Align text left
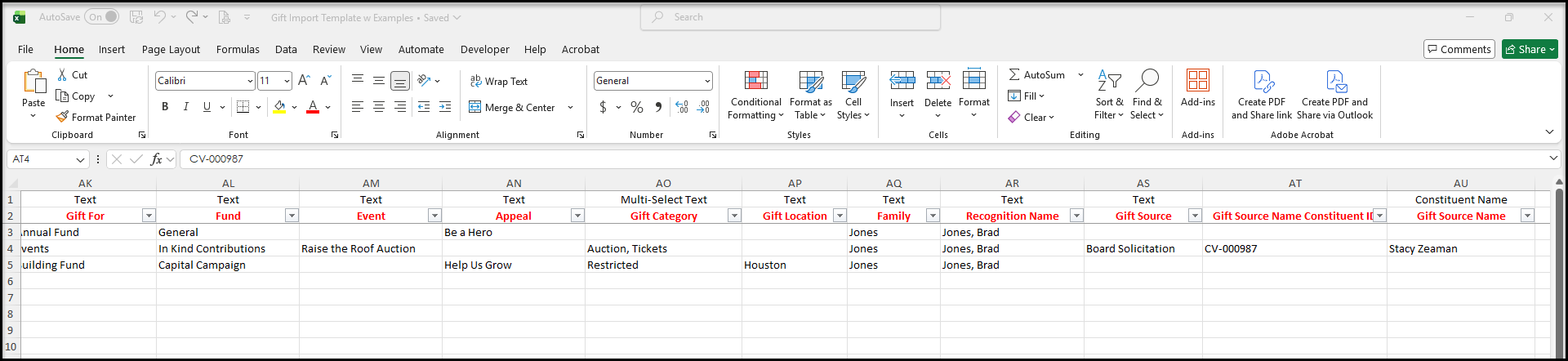The height and width of the screenshot is (361, 1568). tap(358, 107)
